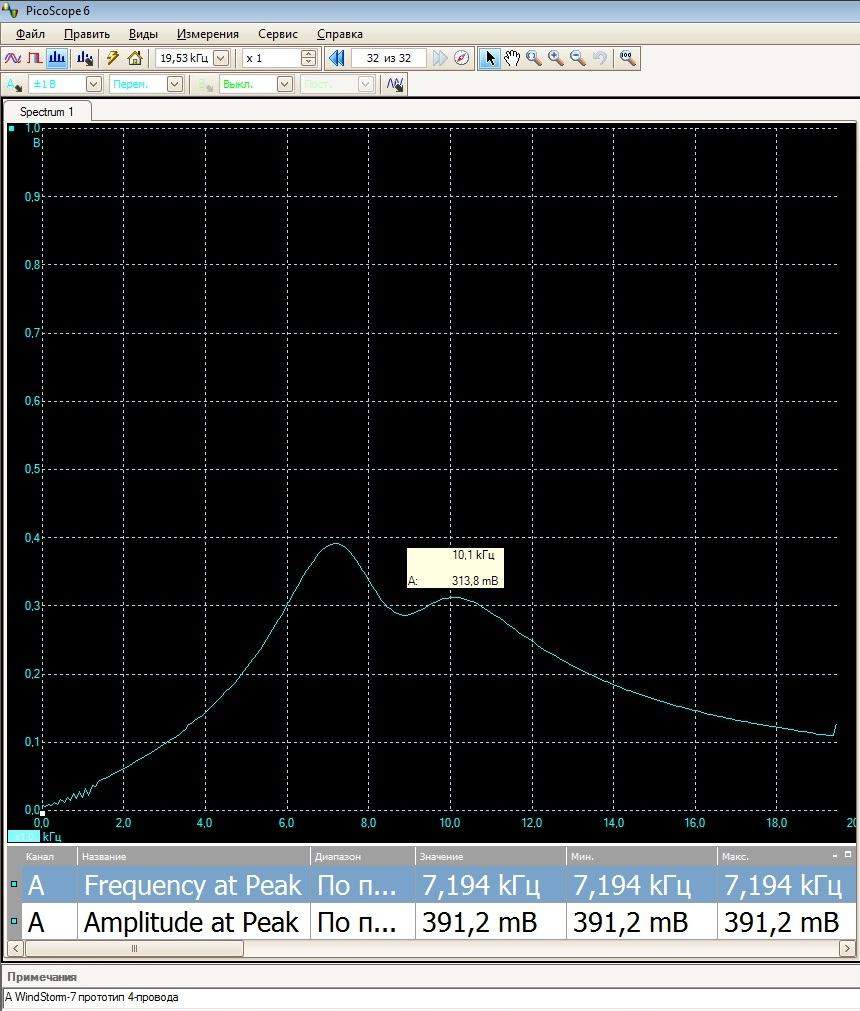Open the Выкл. channel B dropdown
The image size is (860, 1011).
[284, 85]
